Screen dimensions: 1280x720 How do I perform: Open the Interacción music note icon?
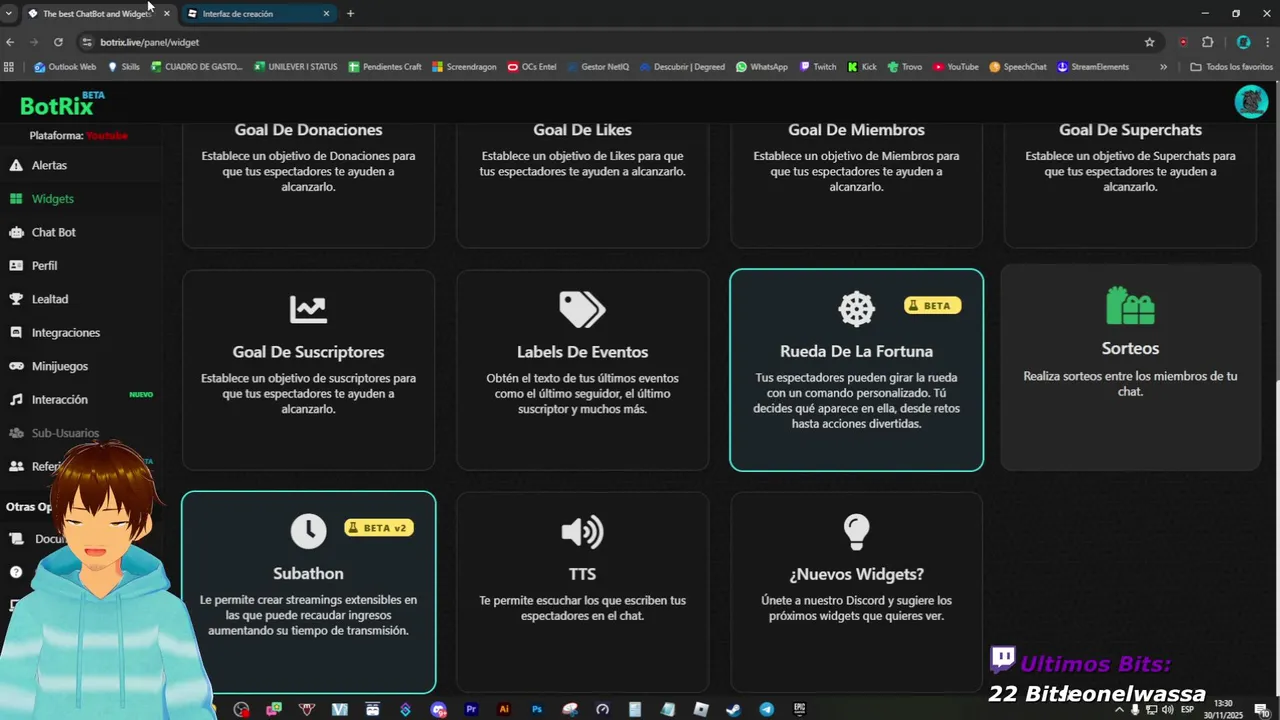point(16,400)
